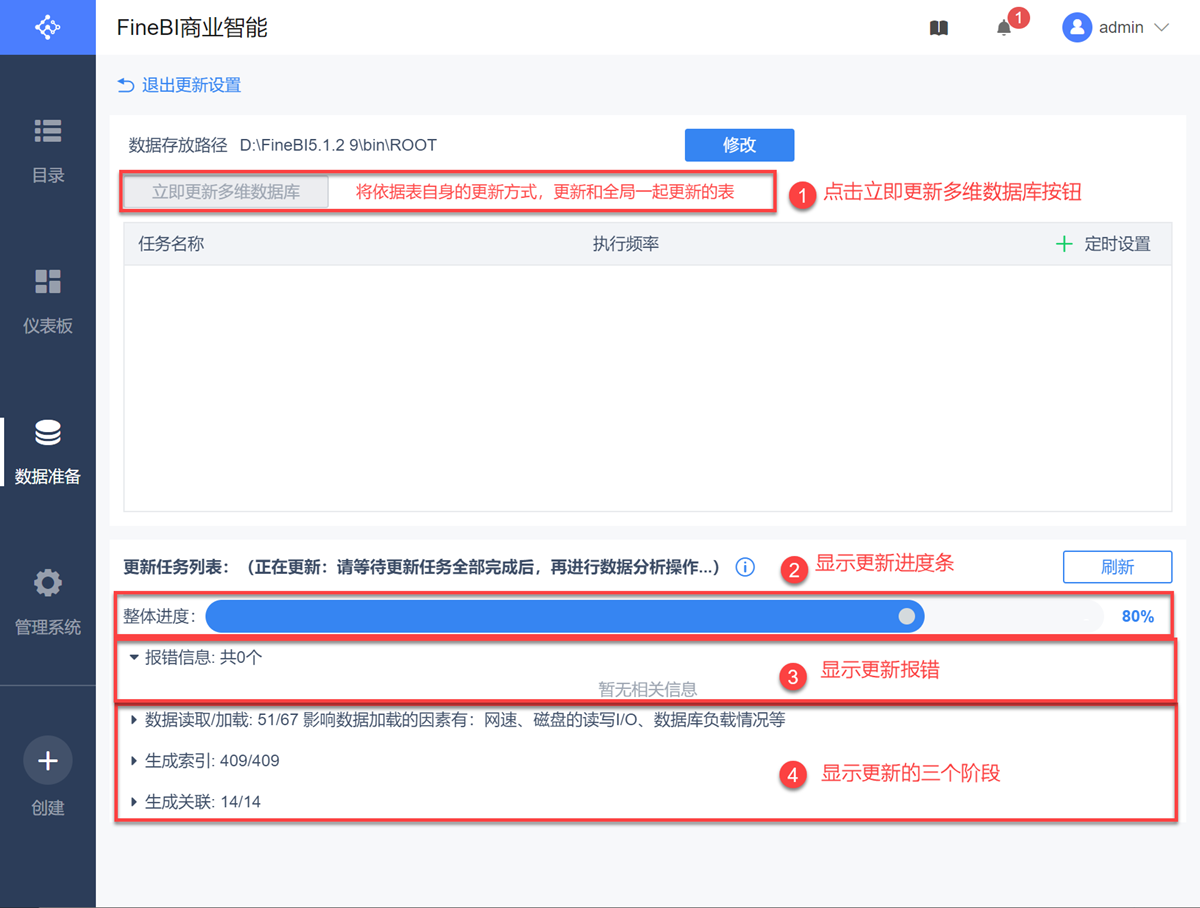The height and width of the screenshot is (908, 1200).
Task: Click the 数据存放路径 label
Action: pos(178,145)
